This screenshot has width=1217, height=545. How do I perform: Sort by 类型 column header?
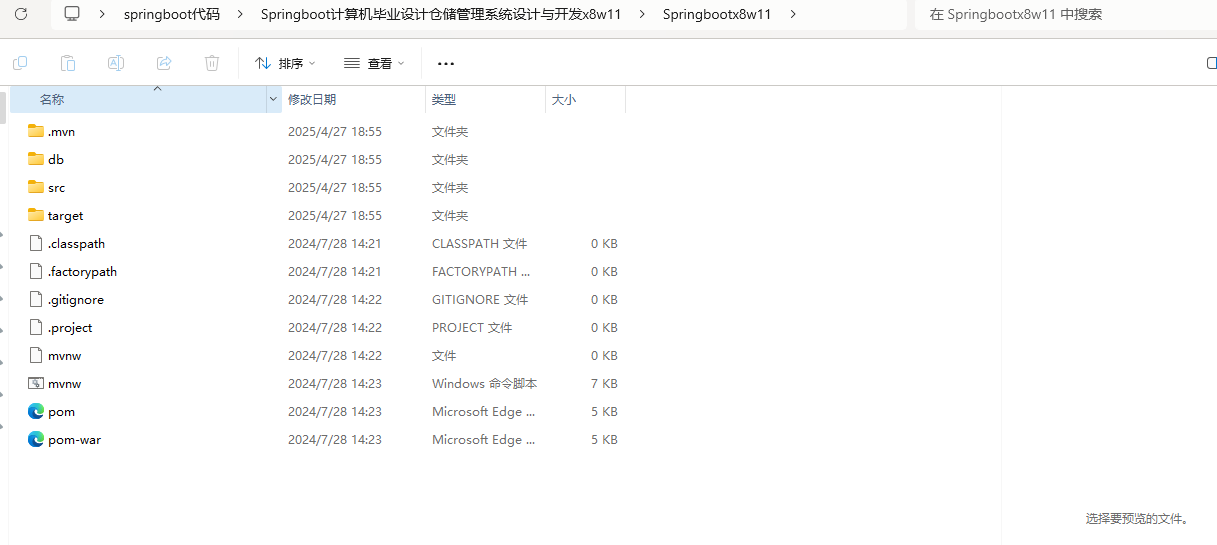point(485,100)
